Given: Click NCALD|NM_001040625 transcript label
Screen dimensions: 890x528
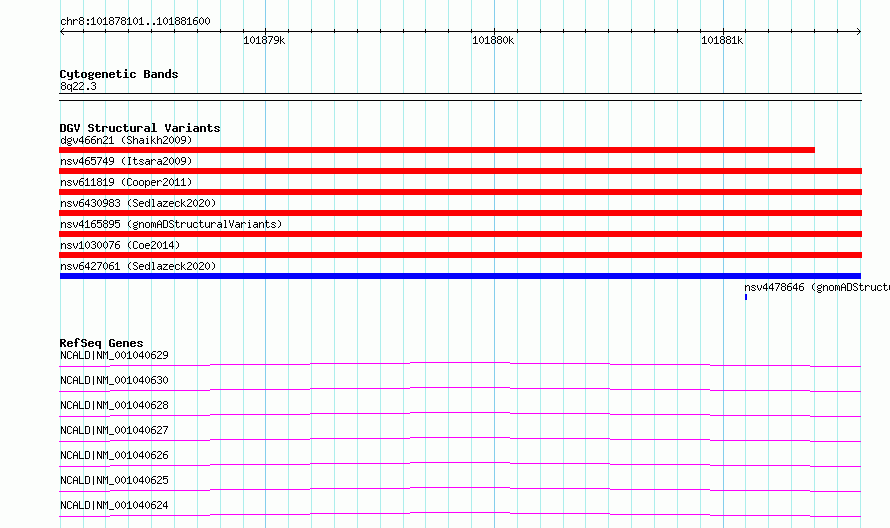Looking at the screenshot, I should [x=114, y=480].
